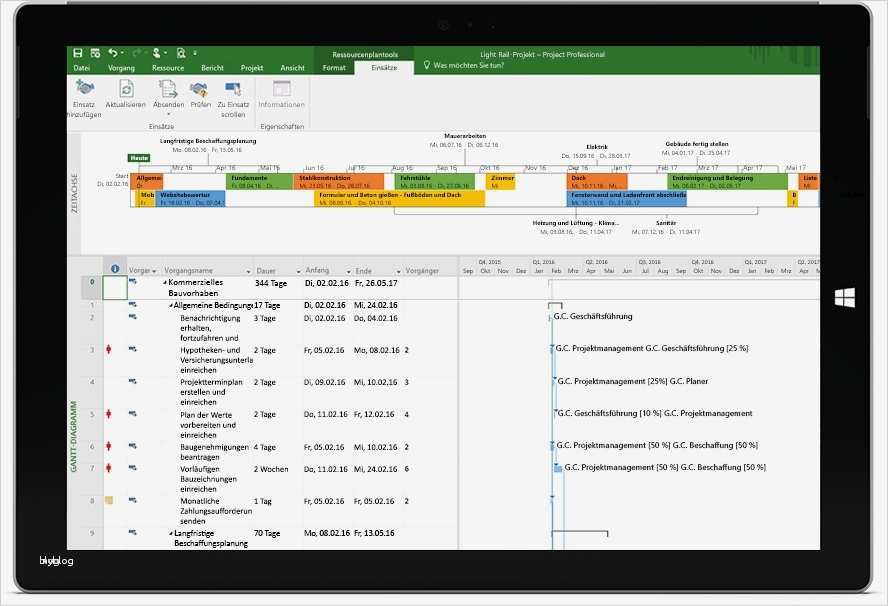
Task: Open the Datei menu
Action: coord(82,68)
